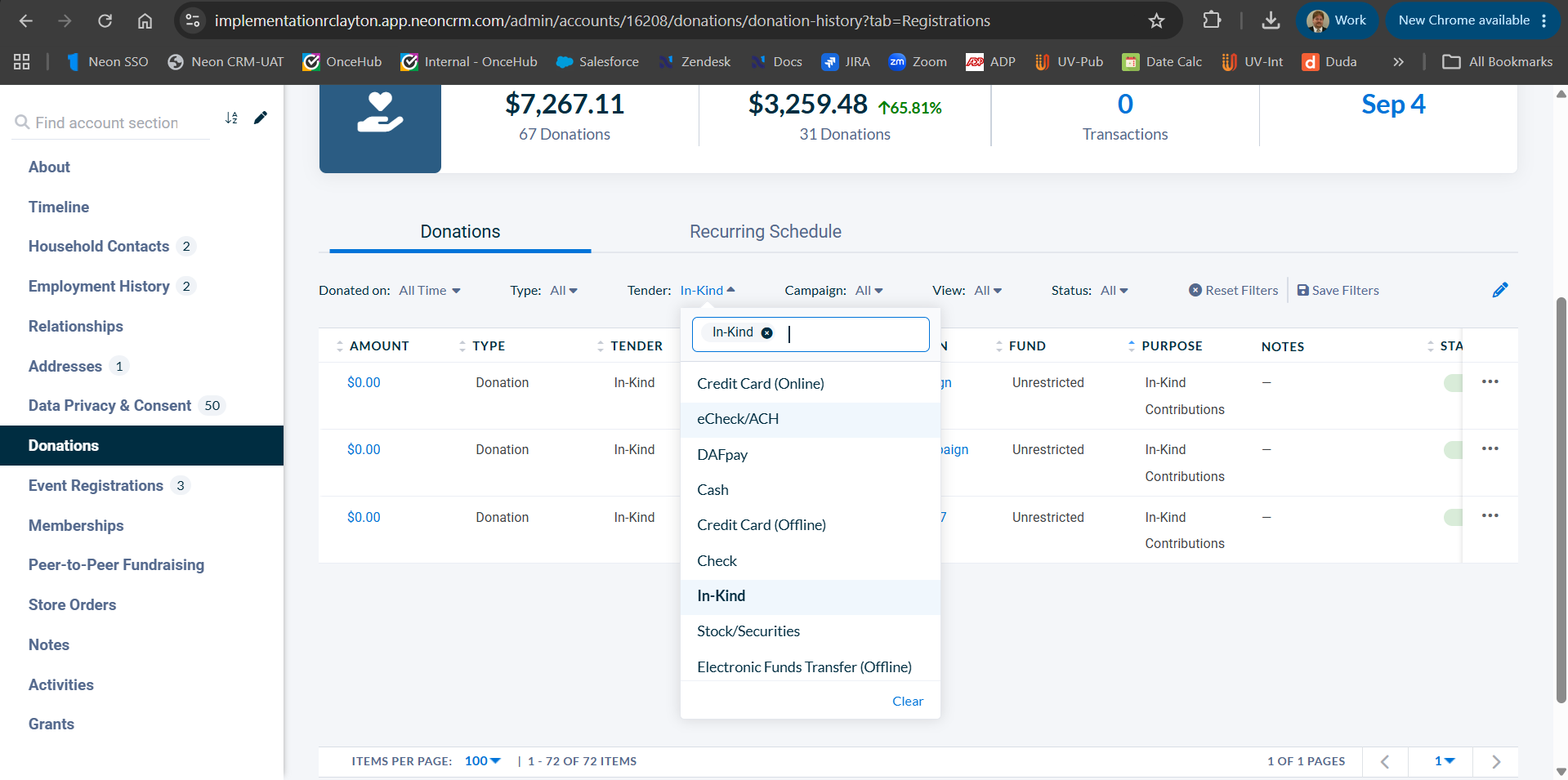Viewport: 1568px width, 780px height.
Task: Open the JIRA bookmark
Action: [846, 62]
